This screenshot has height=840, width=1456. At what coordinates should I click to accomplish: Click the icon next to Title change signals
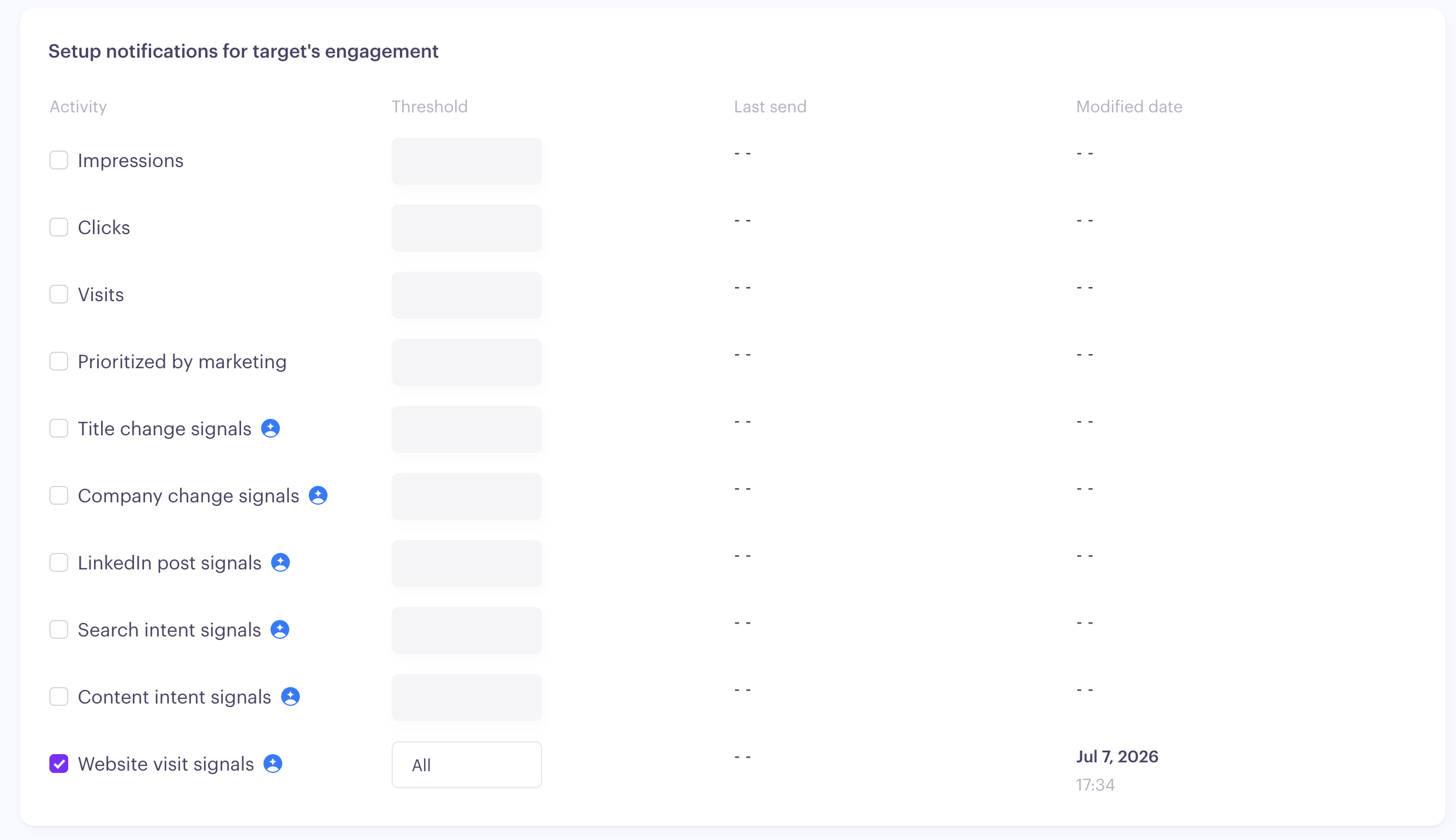(x=271, y=428)
